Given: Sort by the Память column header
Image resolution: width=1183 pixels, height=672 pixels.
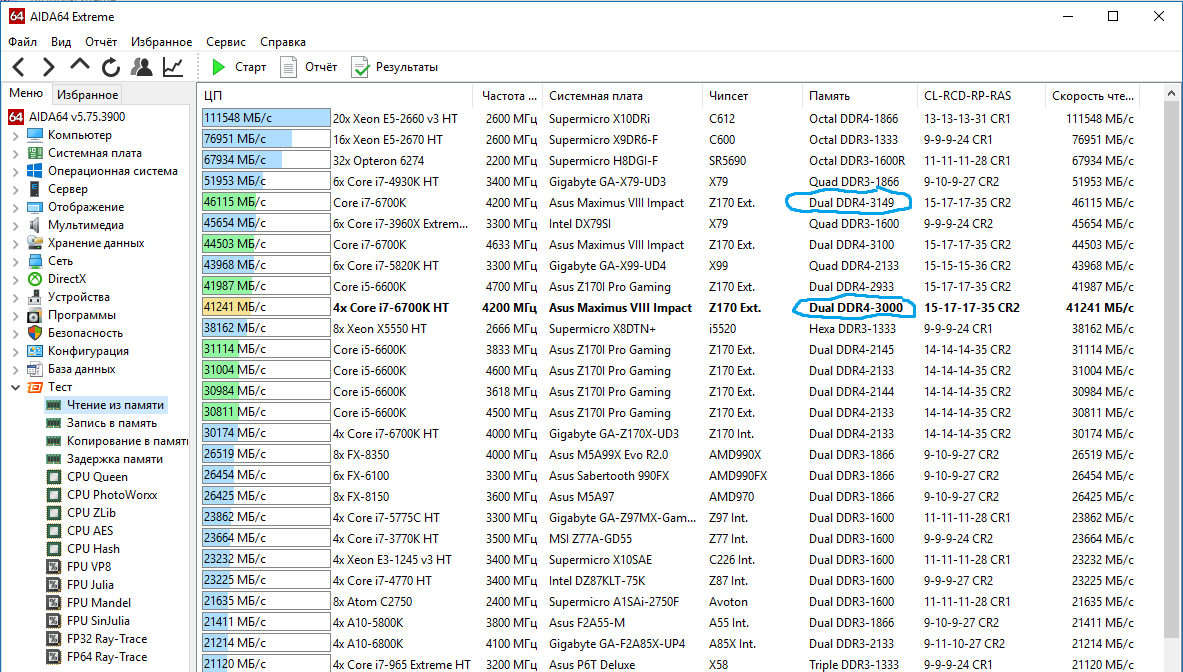Looking at the screenshot, I should pos(859,96).
